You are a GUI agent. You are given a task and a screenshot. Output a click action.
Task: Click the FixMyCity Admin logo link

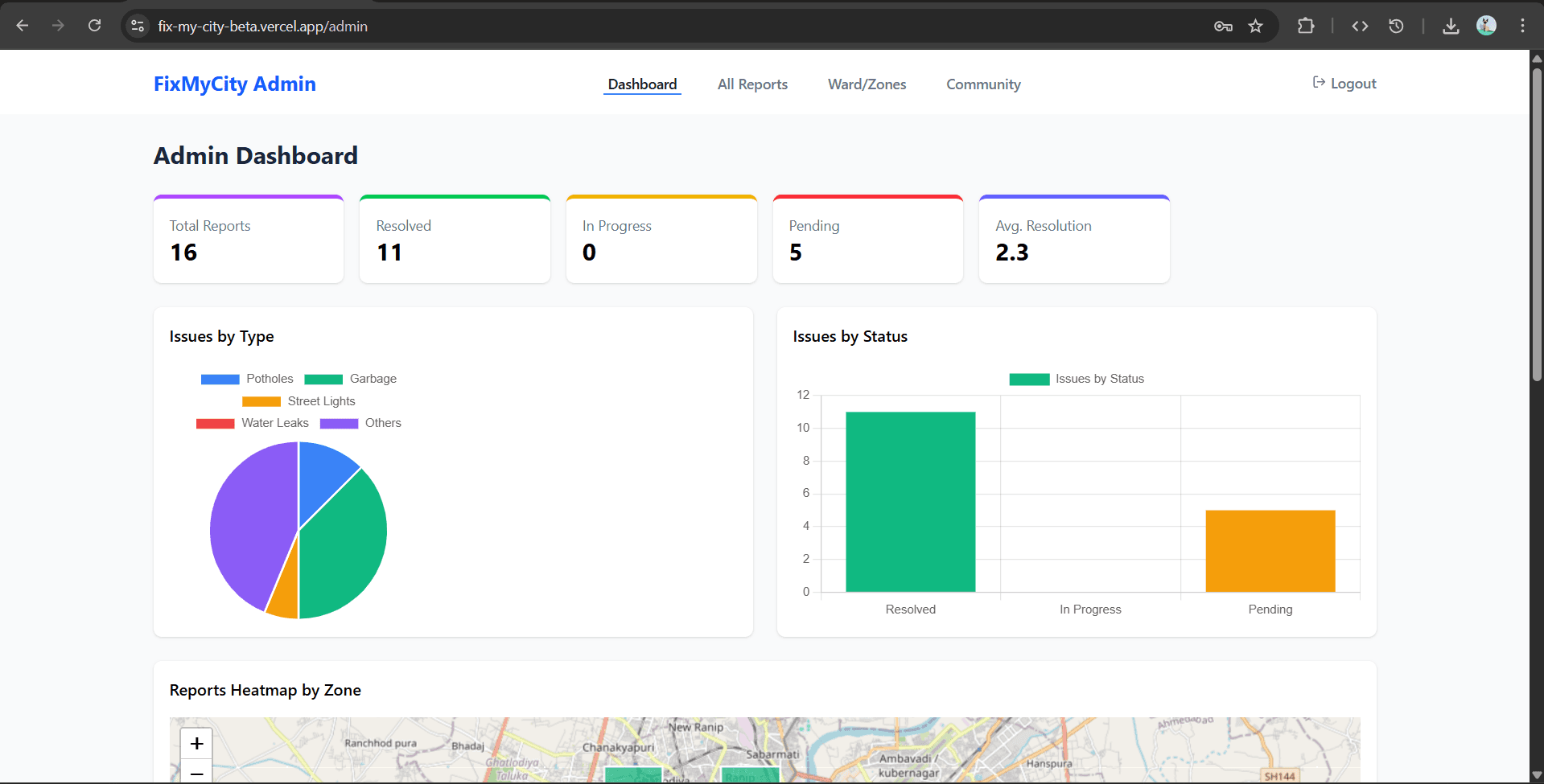pos(235,84)
